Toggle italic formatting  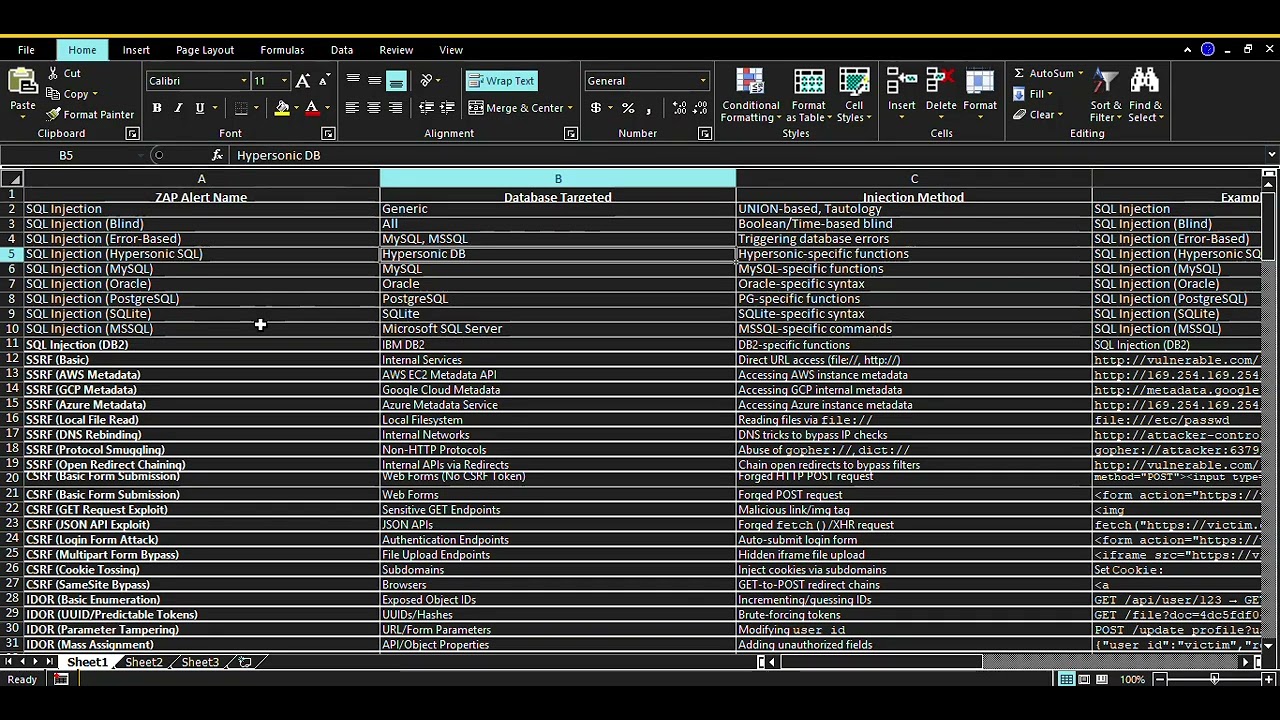coord(178,108)
